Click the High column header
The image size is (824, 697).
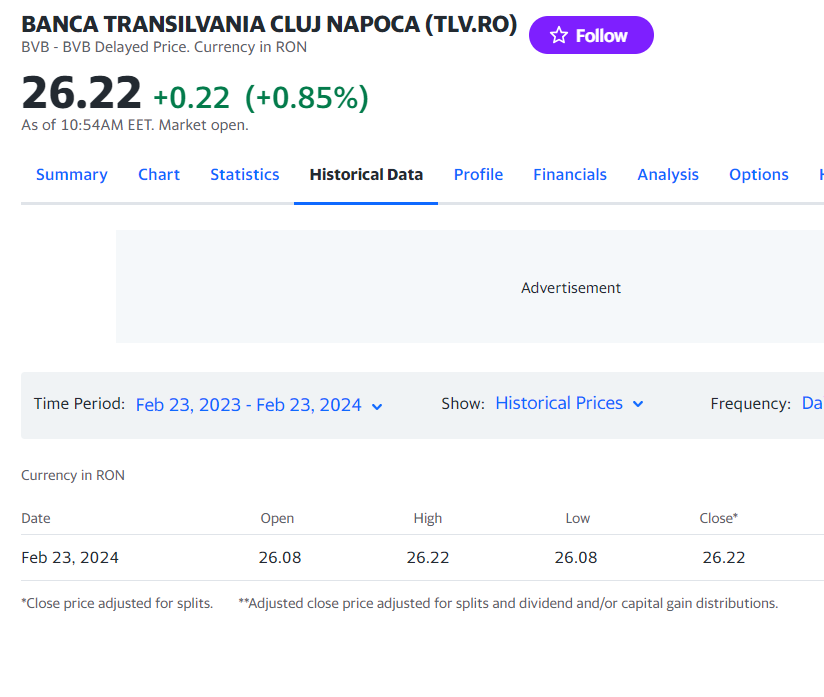click(427, 518)
